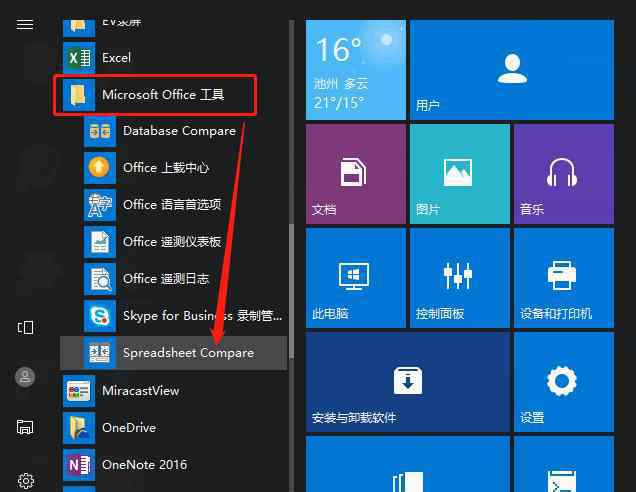Click the user account avatar icon
This screenshot has height=492, width=636.
[25, 377]
